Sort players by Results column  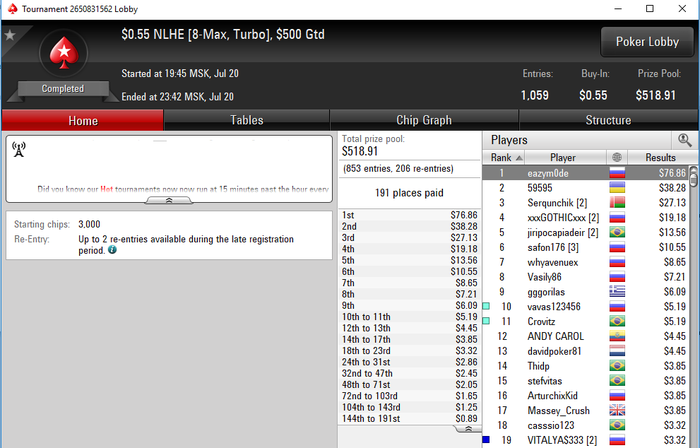[x=660, y=157]
